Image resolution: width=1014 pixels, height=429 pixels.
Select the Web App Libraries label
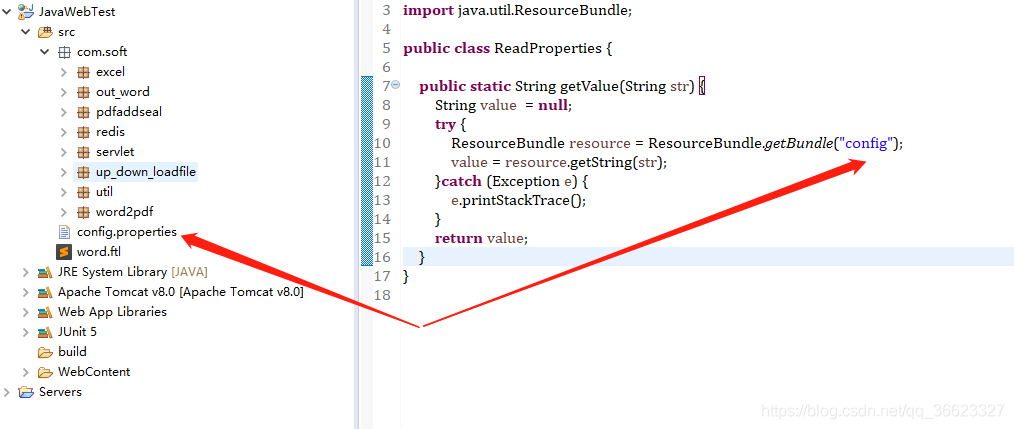113,312
